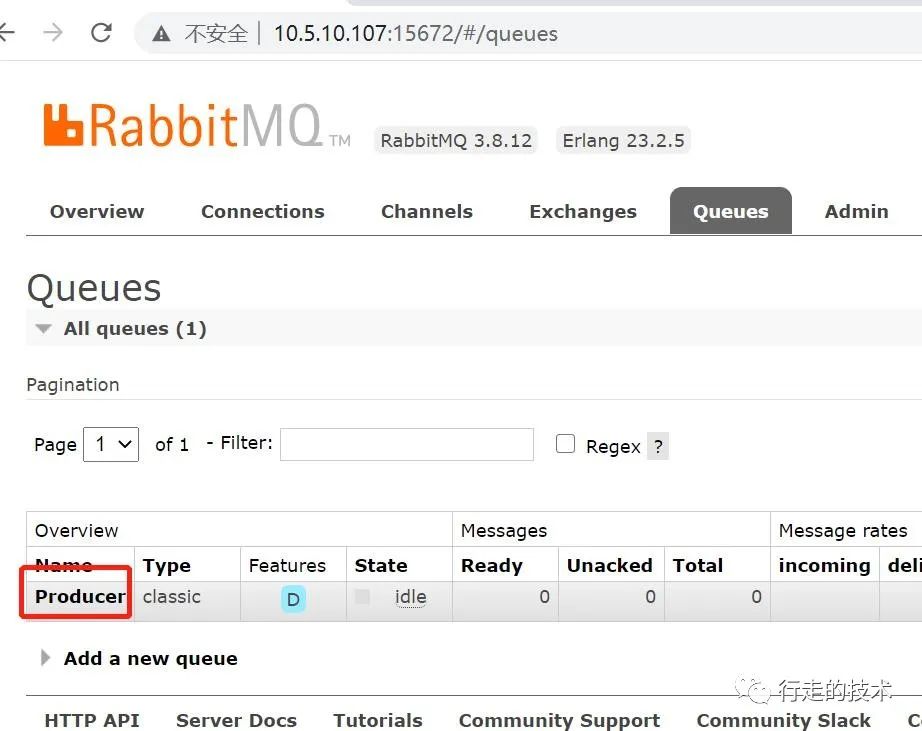Open the Community Slack link
Image resolution: width=922 pixels, height=731 pixels.
pos(783,720)
